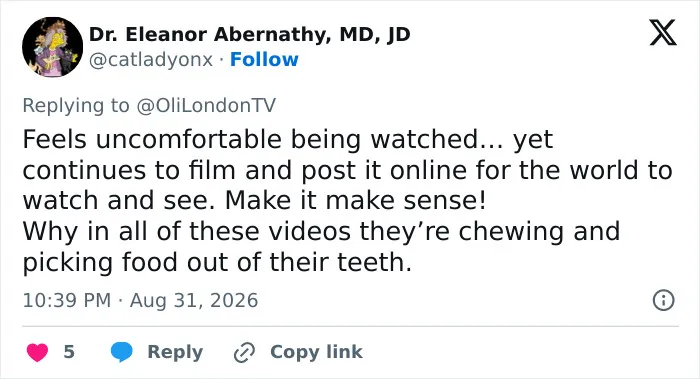Open the cat lady profile avatar
The height and width of the screenshot is (379, 700).
tap(53, 47)
